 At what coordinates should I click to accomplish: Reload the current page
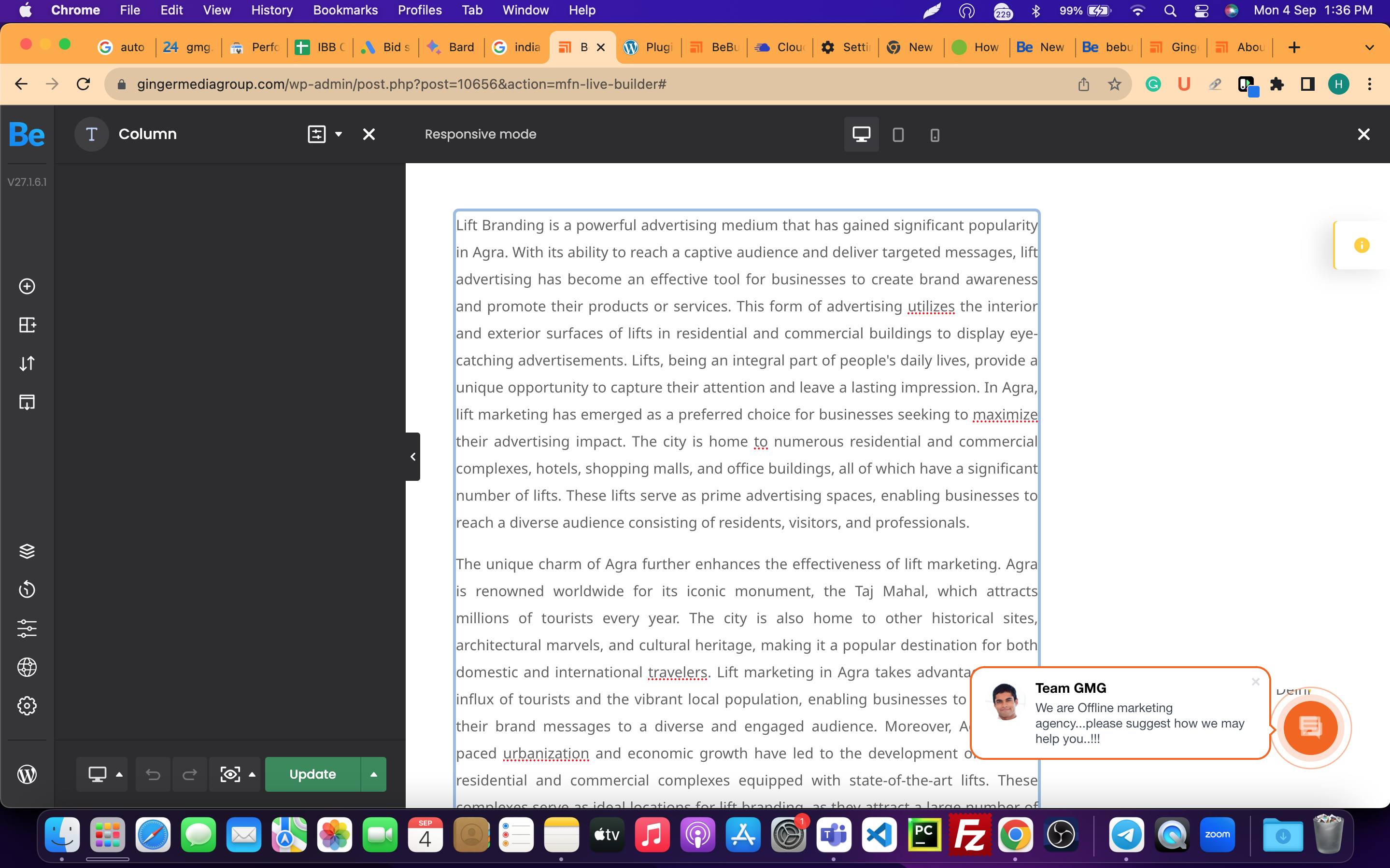coord(84,84)
